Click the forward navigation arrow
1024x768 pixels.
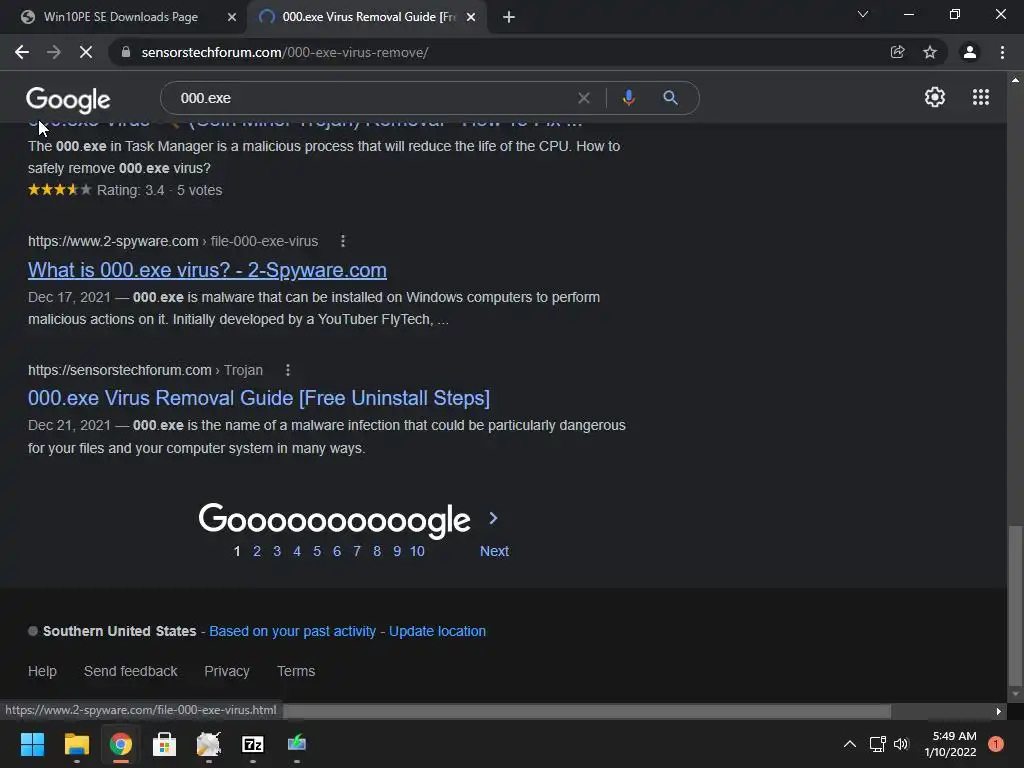[54, 52]
